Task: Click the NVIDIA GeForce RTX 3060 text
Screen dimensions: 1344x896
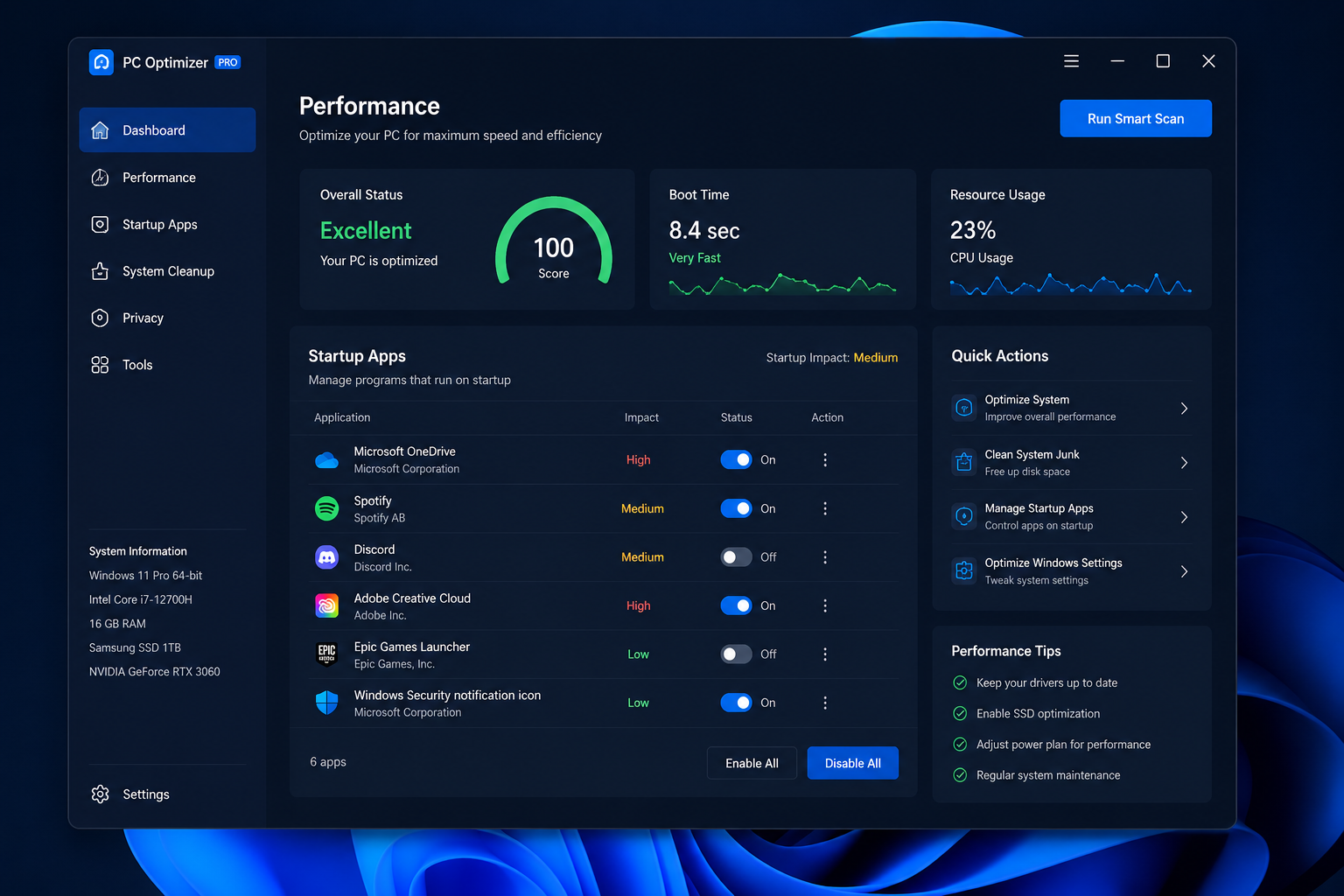Action: click(x=155, y=672)
